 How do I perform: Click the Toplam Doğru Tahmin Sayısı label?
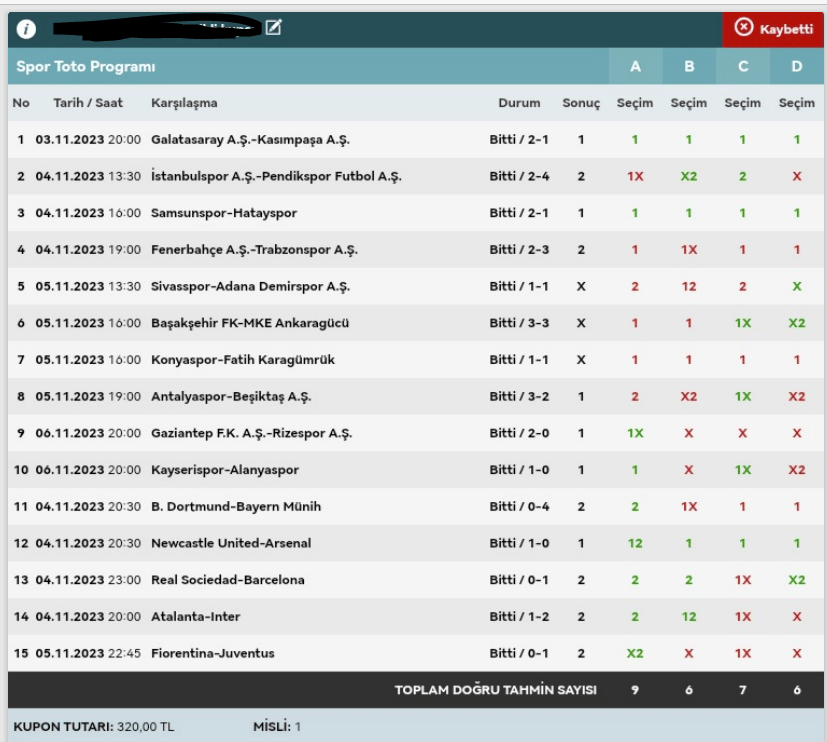[495, 690]
